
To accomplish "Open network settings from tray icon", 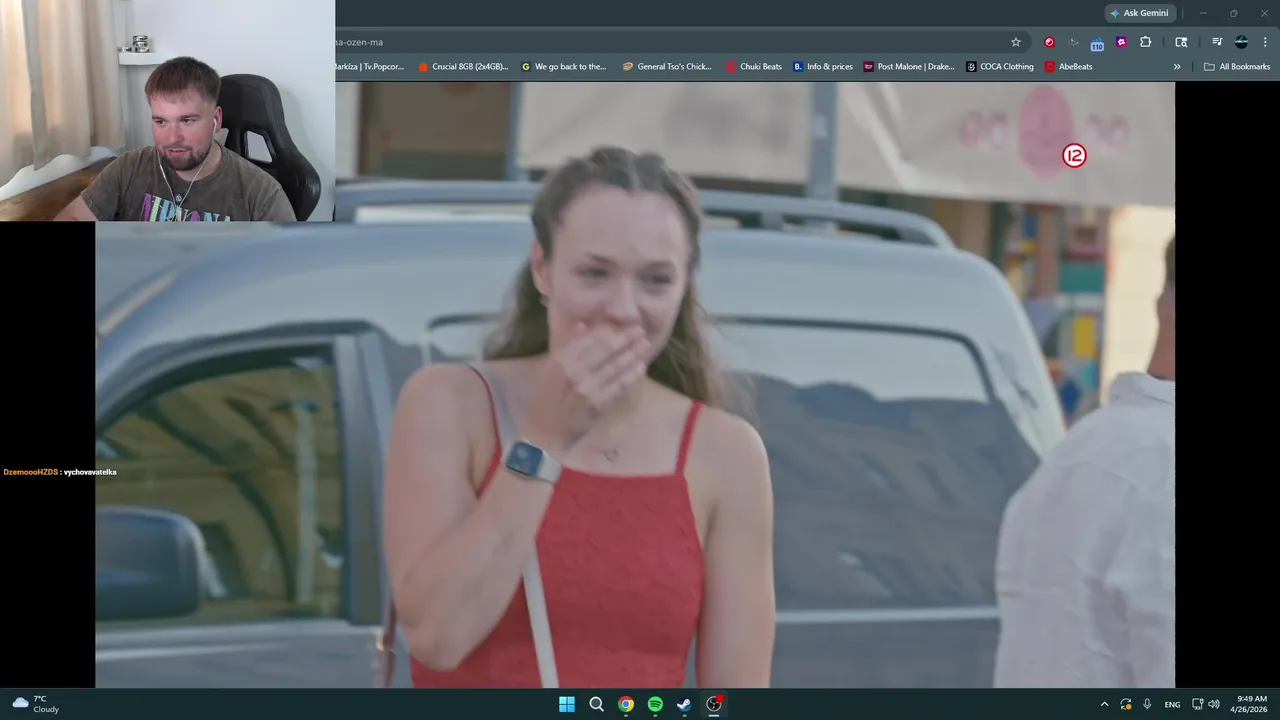I will click(1198, 704).
